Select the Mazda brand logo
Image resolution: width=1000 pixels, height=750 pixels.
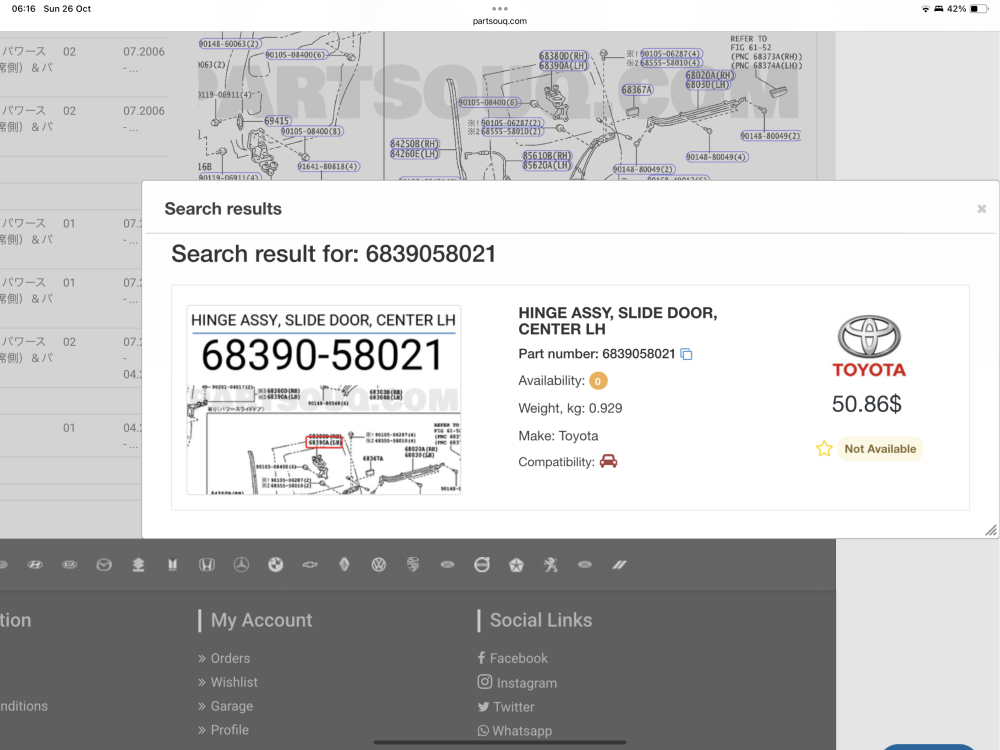(x=104, y=564)
